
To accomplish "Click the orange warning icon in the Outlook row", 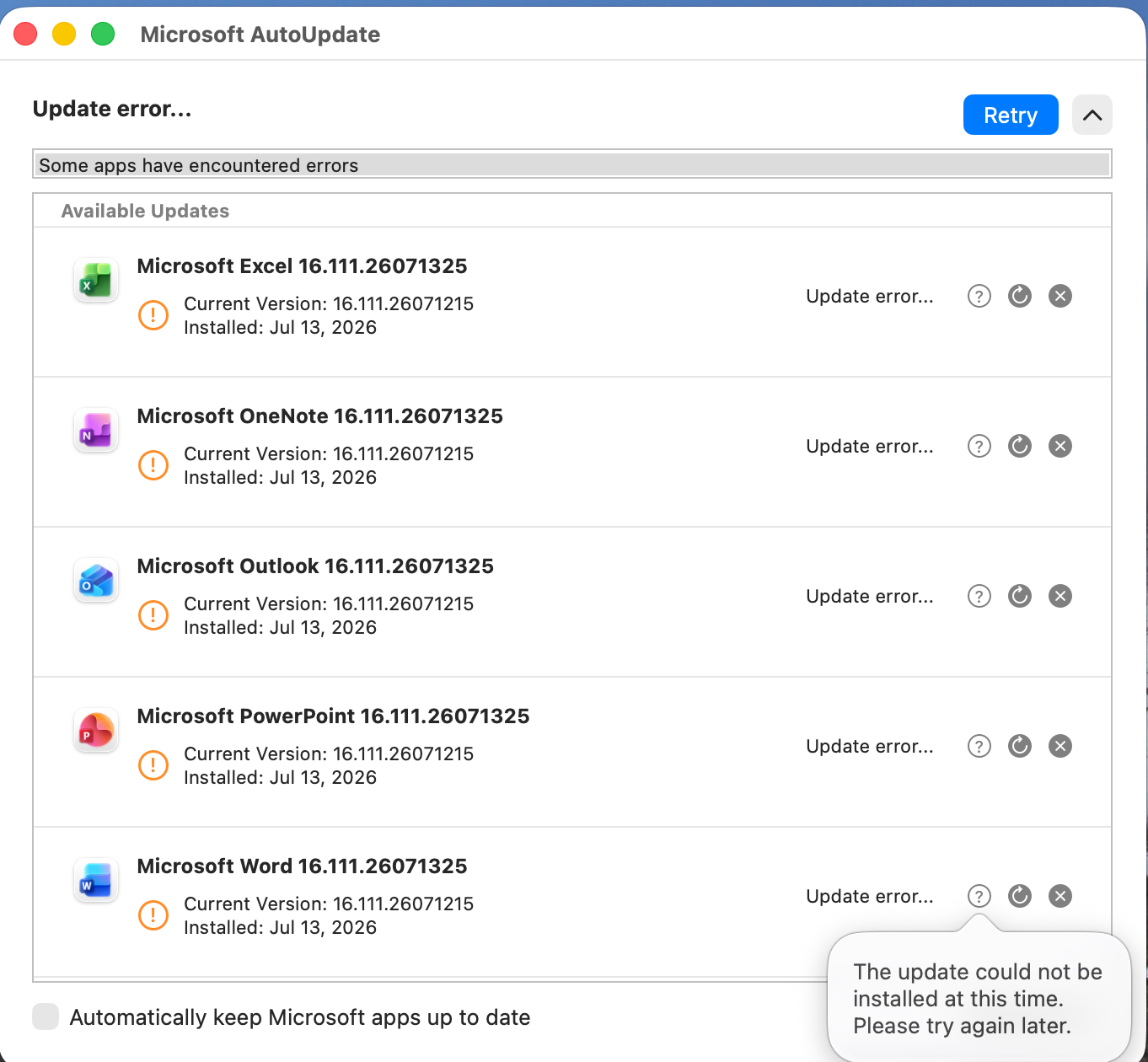I will (x=153, y=615).
